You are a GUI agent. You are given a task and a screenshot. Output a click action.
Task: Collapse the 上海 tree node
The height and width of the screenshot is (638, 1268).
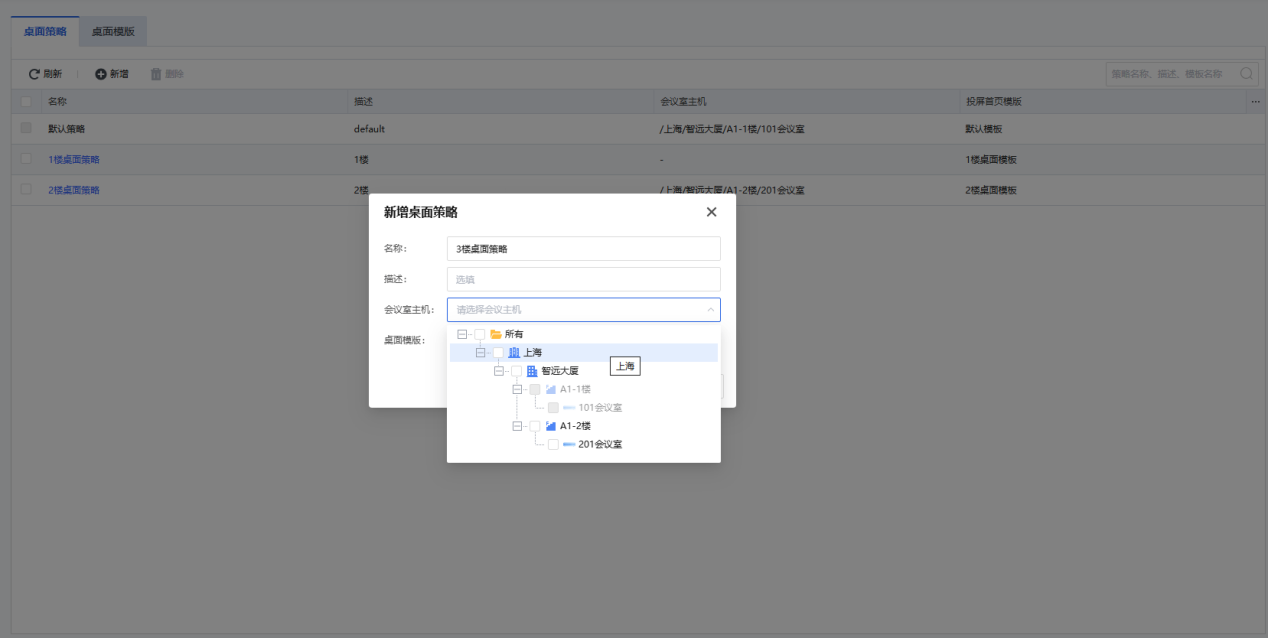point(480,353)
